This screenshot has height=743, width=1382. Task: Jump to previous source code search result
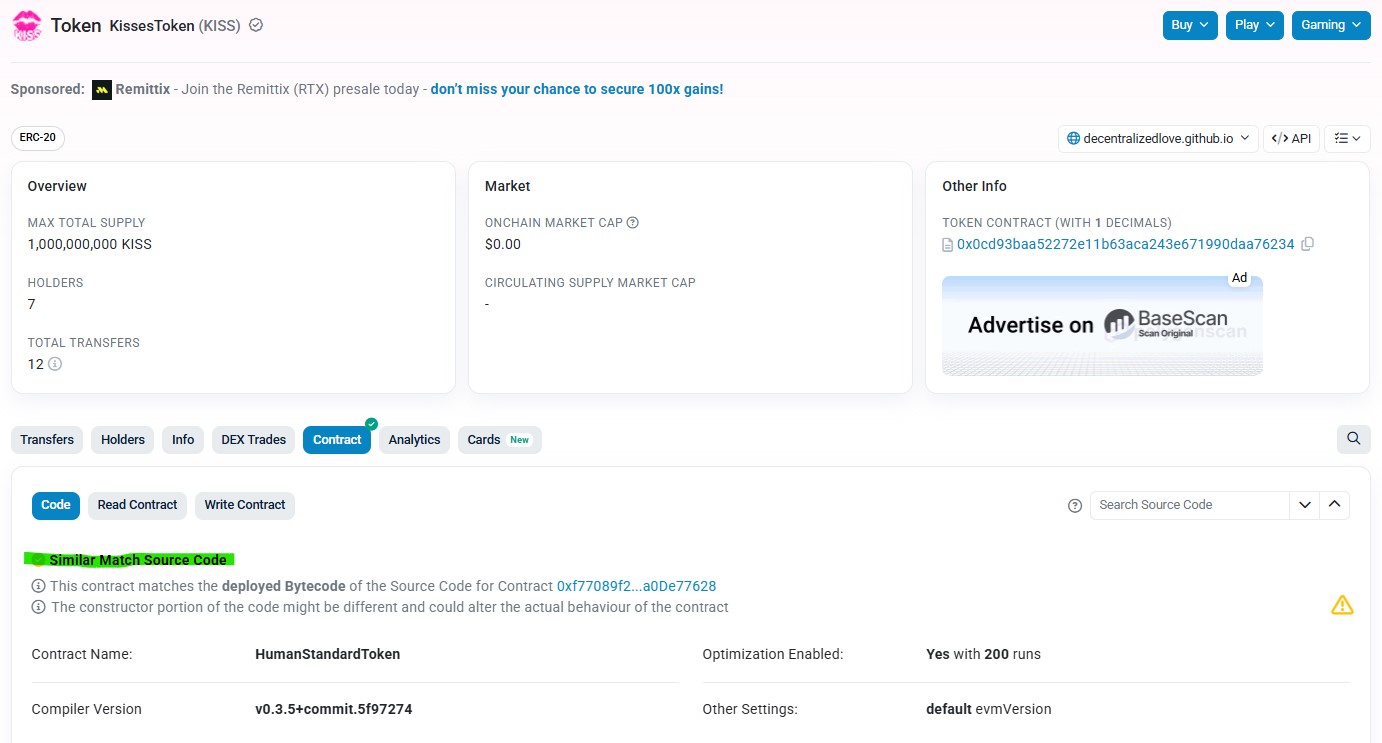pos(1335,505)
